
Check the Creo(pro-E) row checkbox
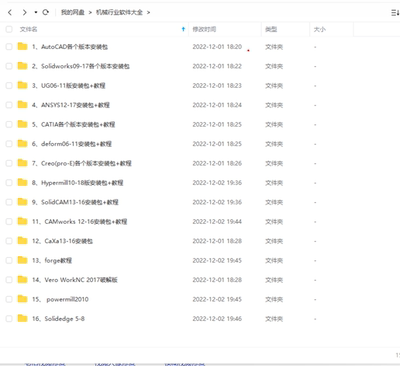coord(9,163)
